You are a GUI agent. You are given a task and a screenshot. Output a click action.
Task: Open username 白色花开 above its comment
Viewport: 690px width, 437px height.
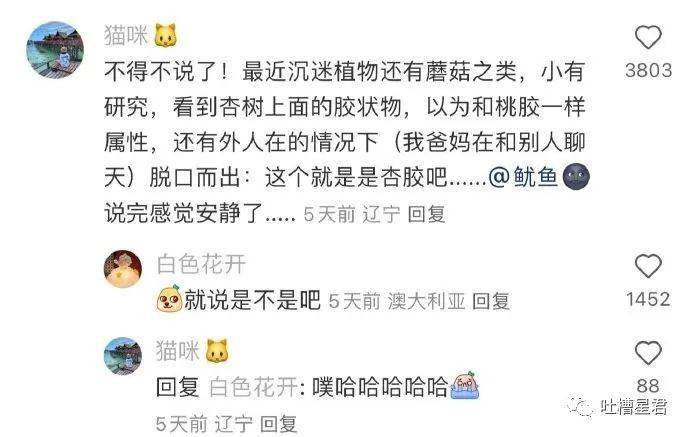201,264
